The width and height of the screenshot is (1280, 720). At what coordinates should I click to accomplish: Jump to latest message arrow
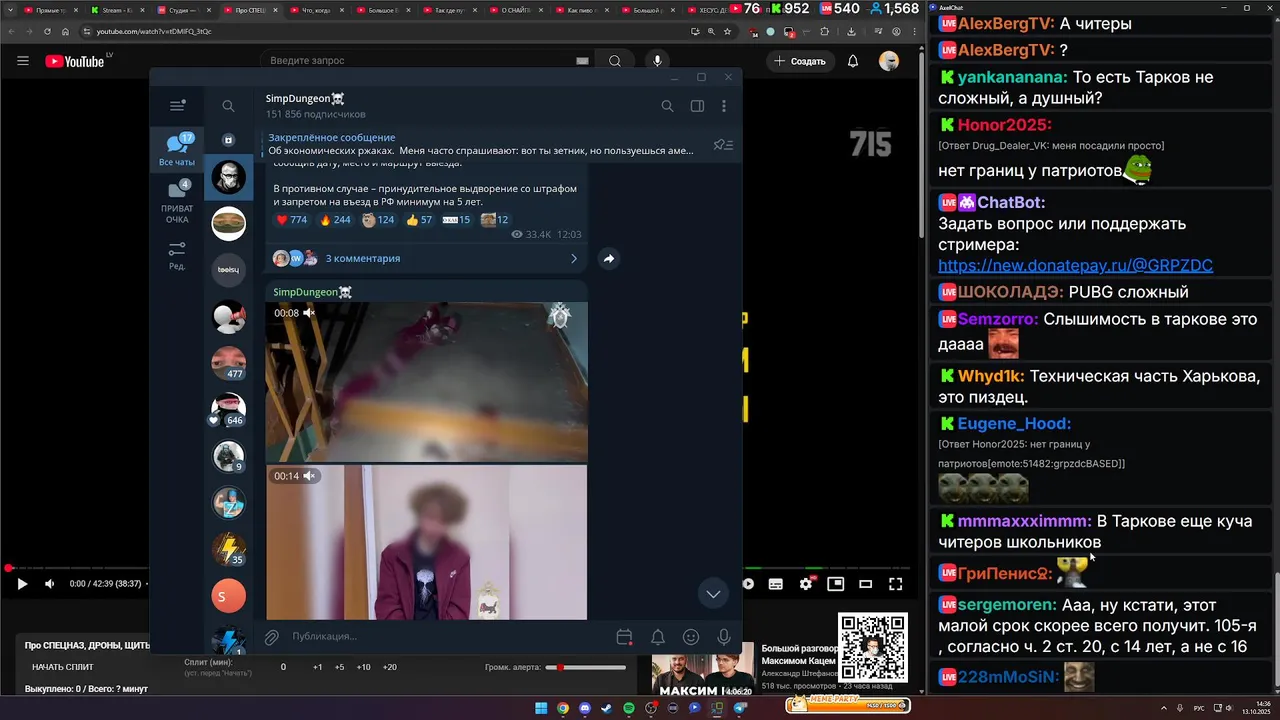point(713,593)
